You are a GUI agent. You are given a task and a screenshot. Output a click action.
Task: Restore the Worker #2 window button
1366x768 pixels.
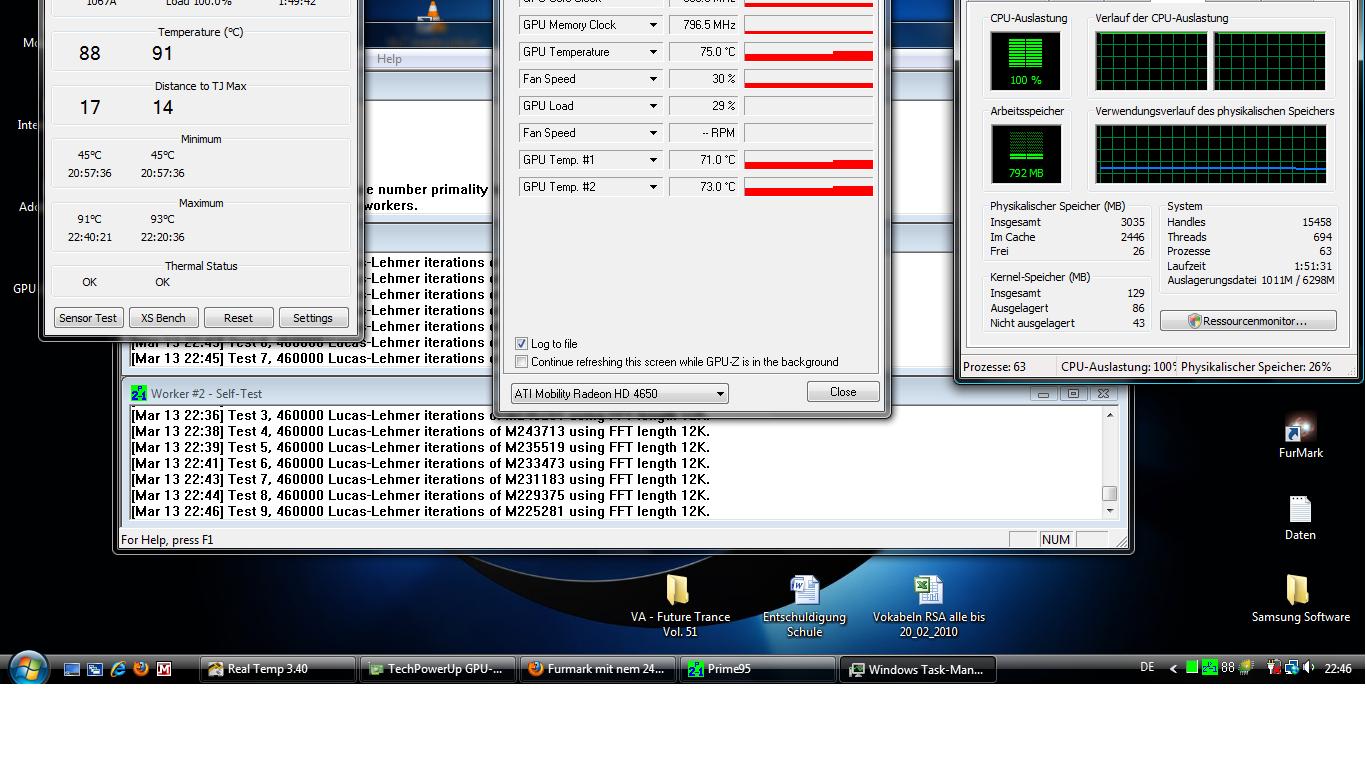point(1073,394)
